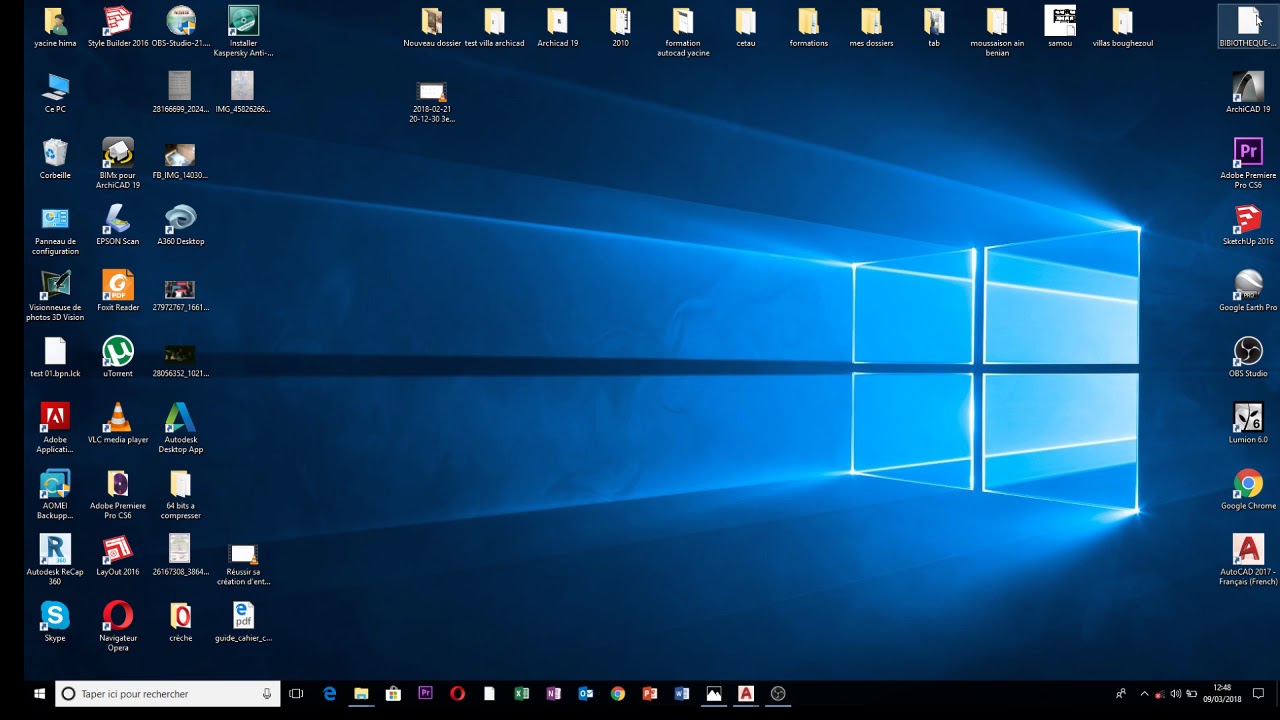Select the moussaison ain benian folder
Screen dimensions: 1280x720
click(997, 31)
